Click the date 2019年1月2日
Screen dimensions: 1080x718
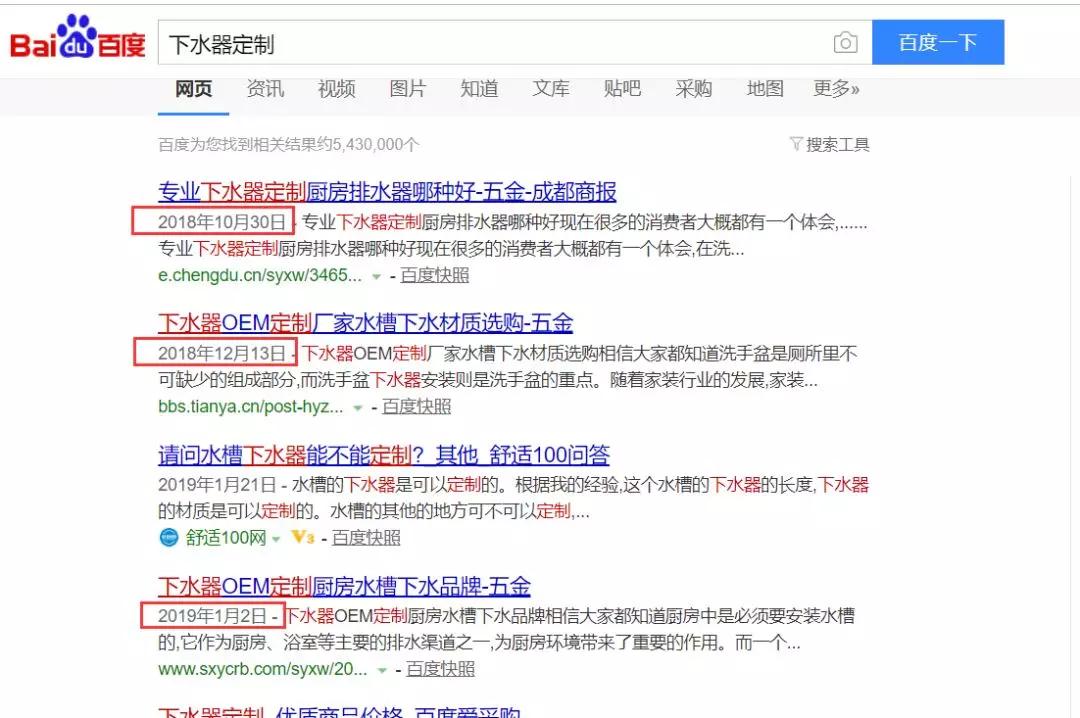pyautogui.click(x=212, y=615)
